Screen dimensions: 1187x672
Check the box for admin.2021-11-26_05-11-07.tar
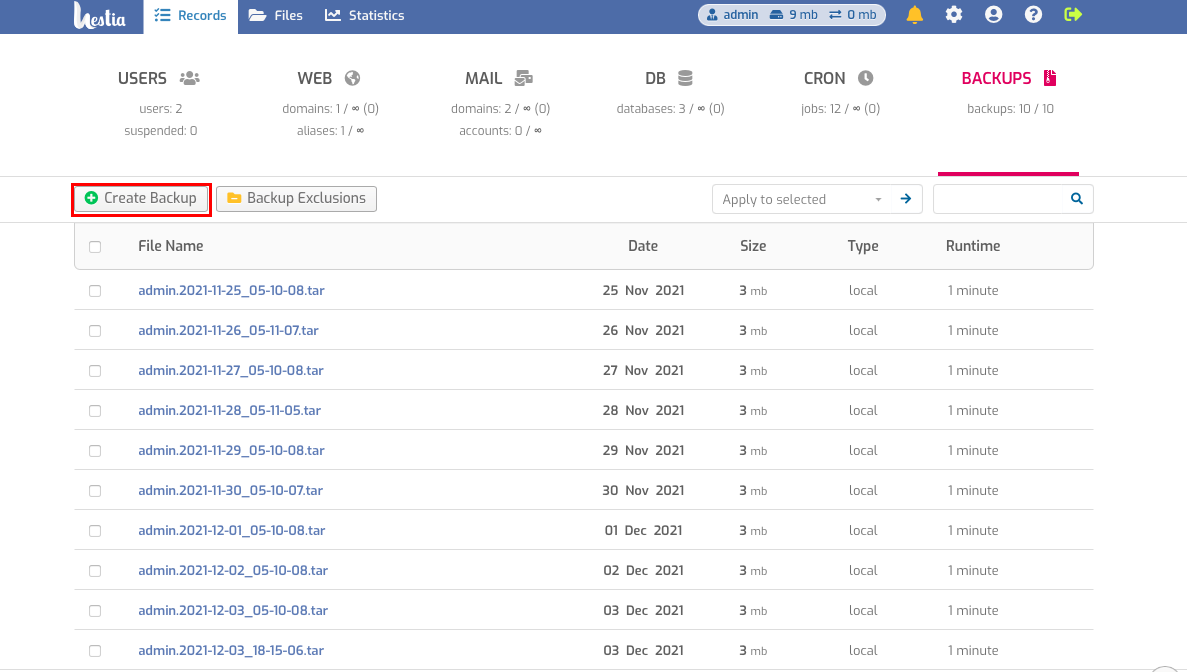coord(95,331)
